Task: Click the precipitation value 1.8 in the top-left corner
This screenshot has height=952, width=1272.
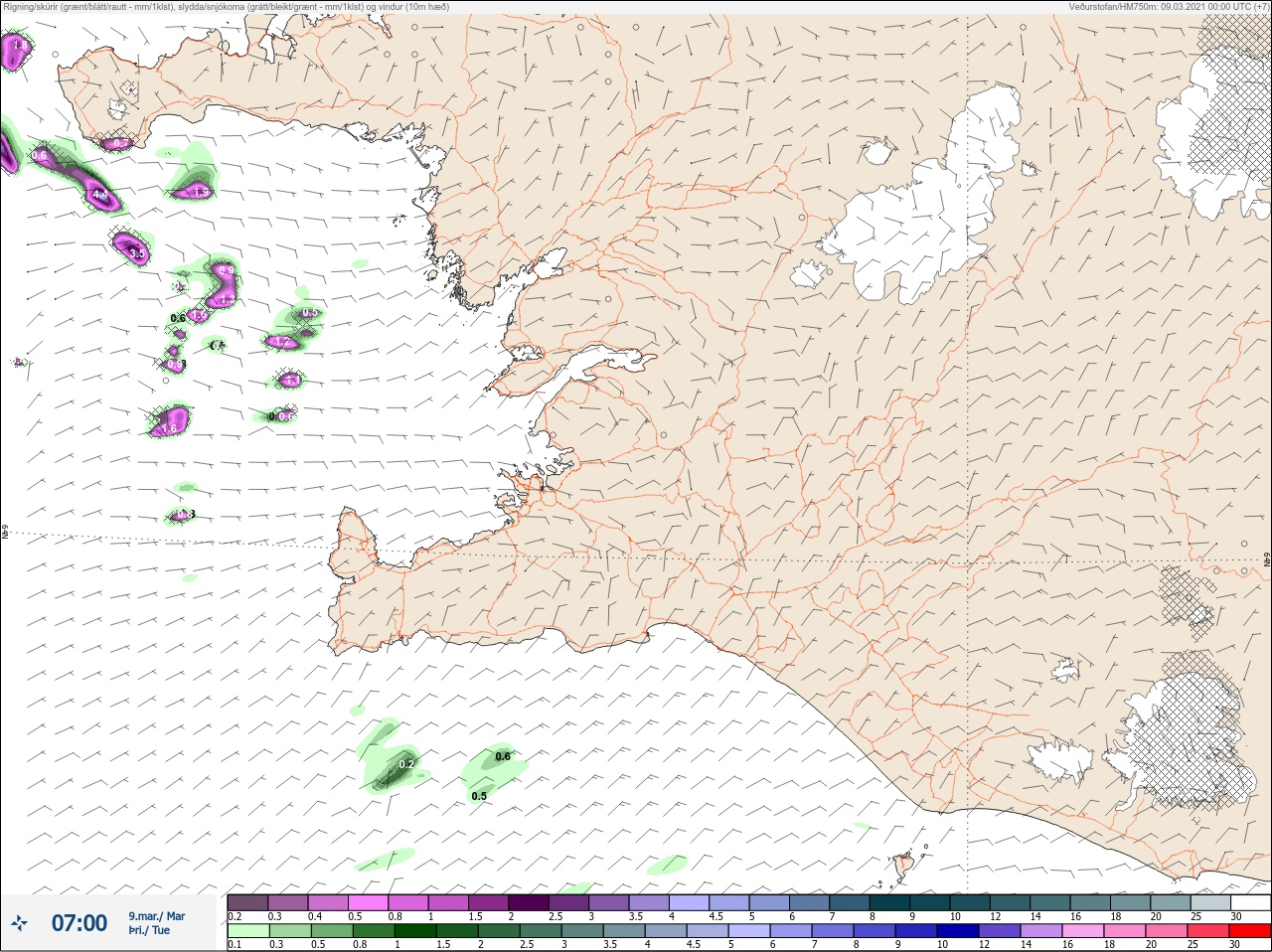Action: click(x=20, y=45)
